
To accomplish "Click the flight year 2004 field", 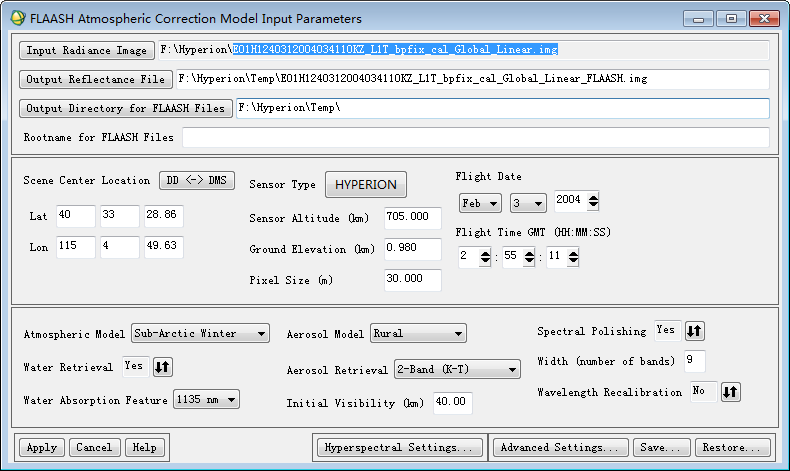I will click(571, 200).
